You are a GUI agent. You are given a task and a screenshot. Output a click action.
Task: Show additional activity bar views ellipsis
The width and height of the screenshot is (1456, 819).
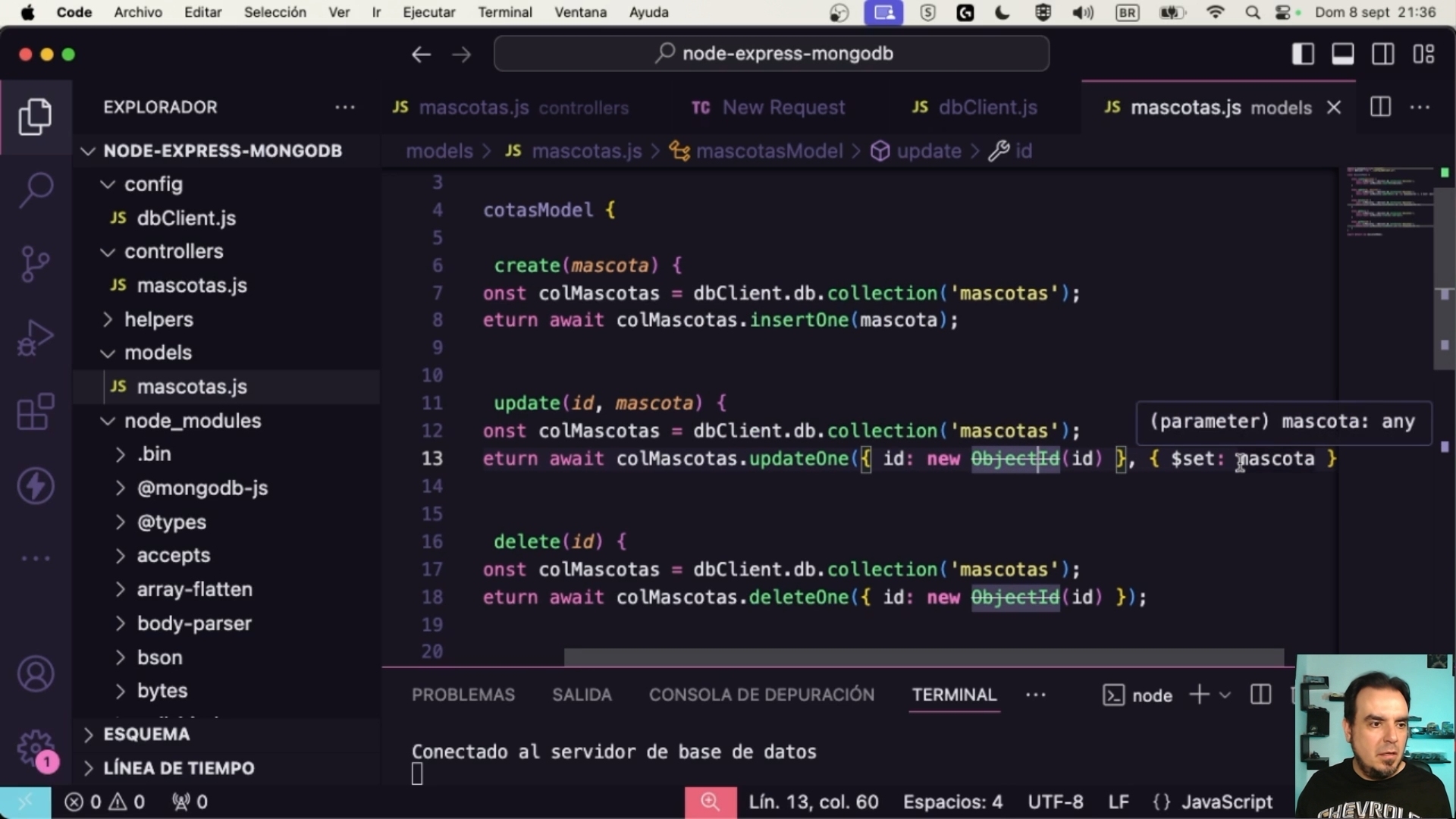(x=36, y=559)
